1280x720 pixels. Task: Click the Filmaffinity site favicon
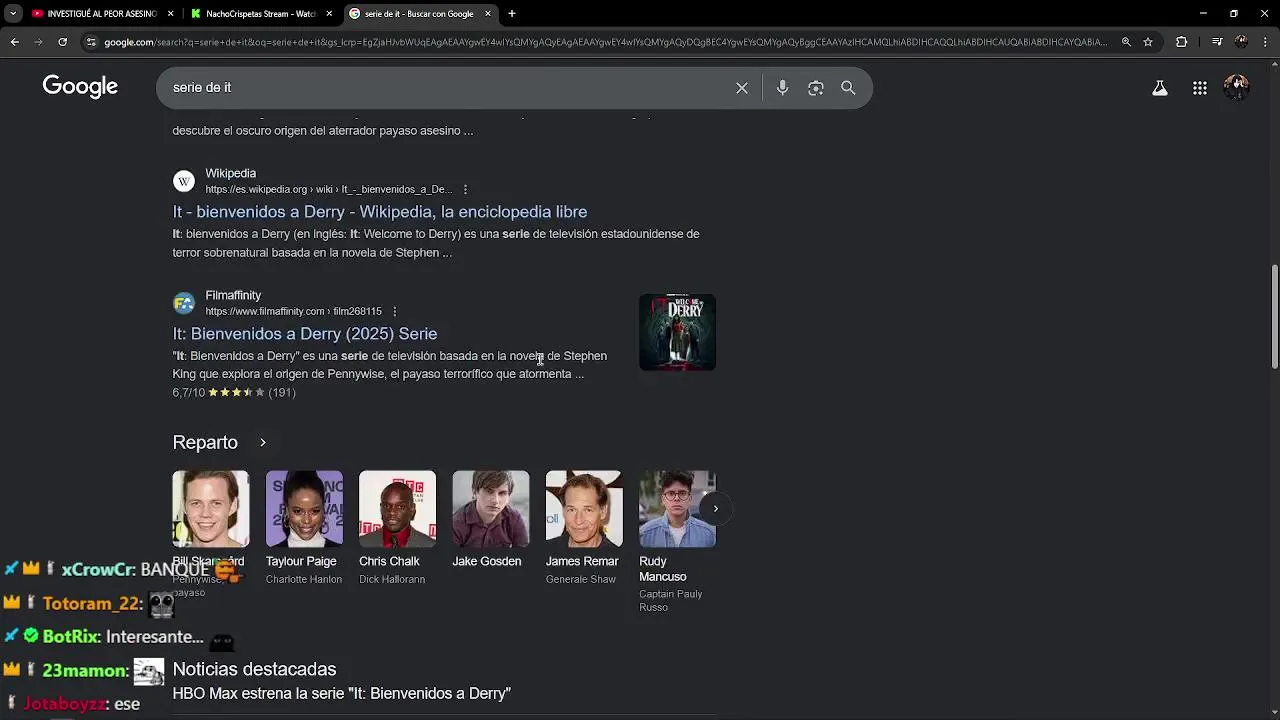(184, 303)
